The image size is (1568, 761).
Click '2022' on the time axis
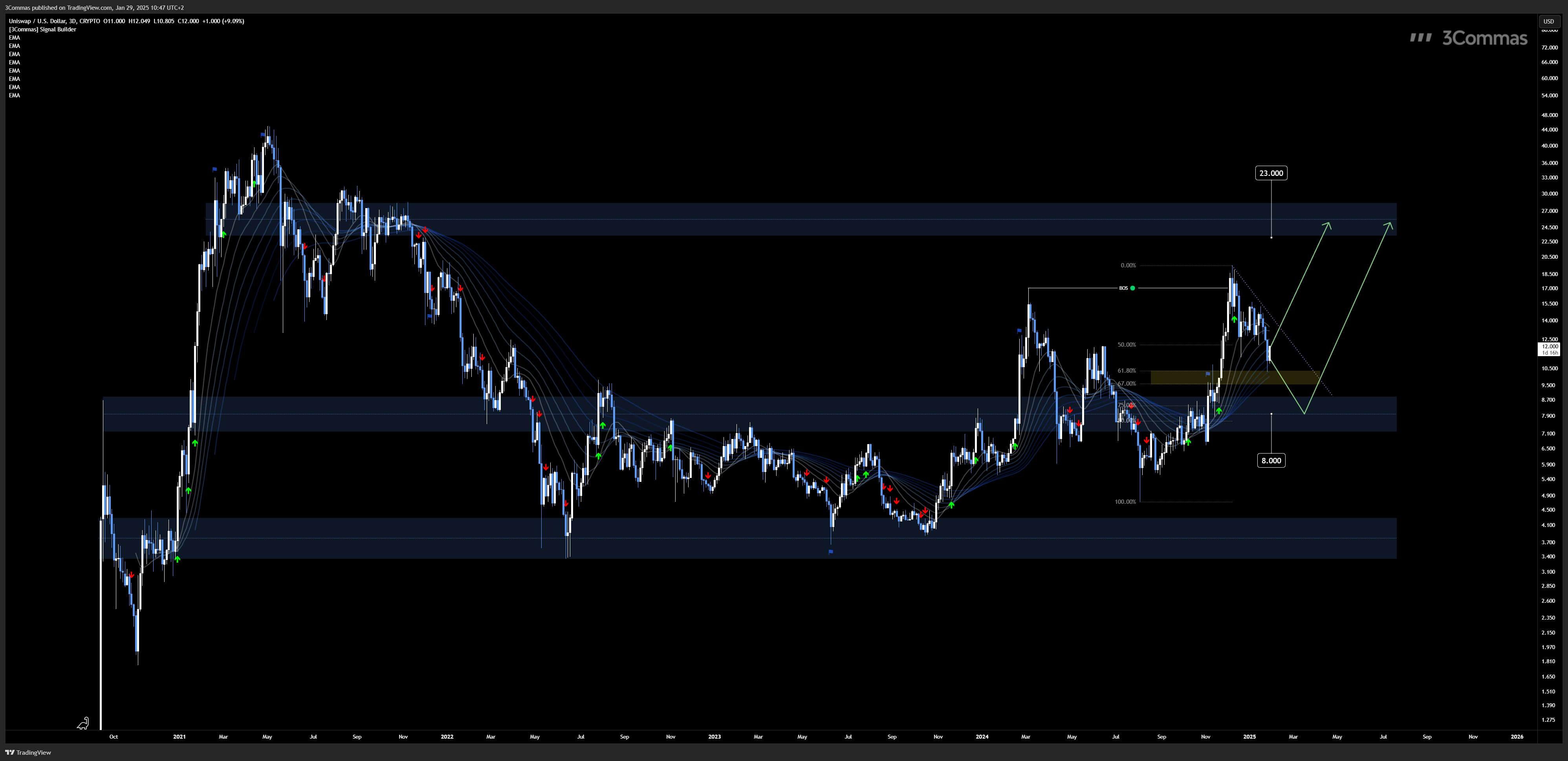pyautogui.click(x=447, y=737)
